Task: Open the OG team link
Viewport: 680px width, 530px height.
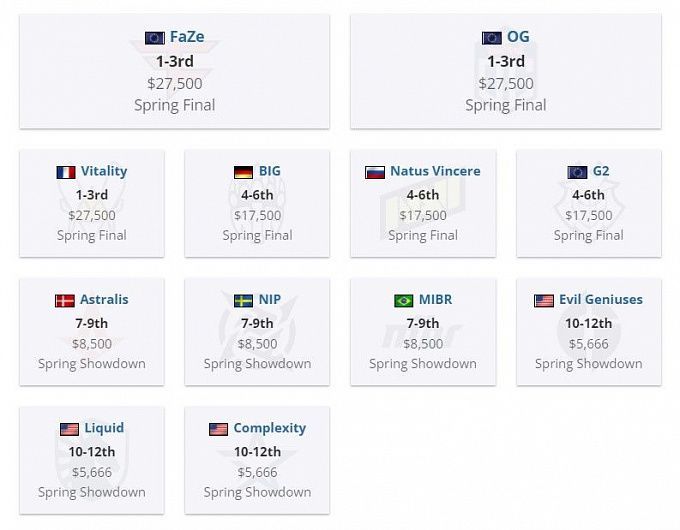Action: 518,37
